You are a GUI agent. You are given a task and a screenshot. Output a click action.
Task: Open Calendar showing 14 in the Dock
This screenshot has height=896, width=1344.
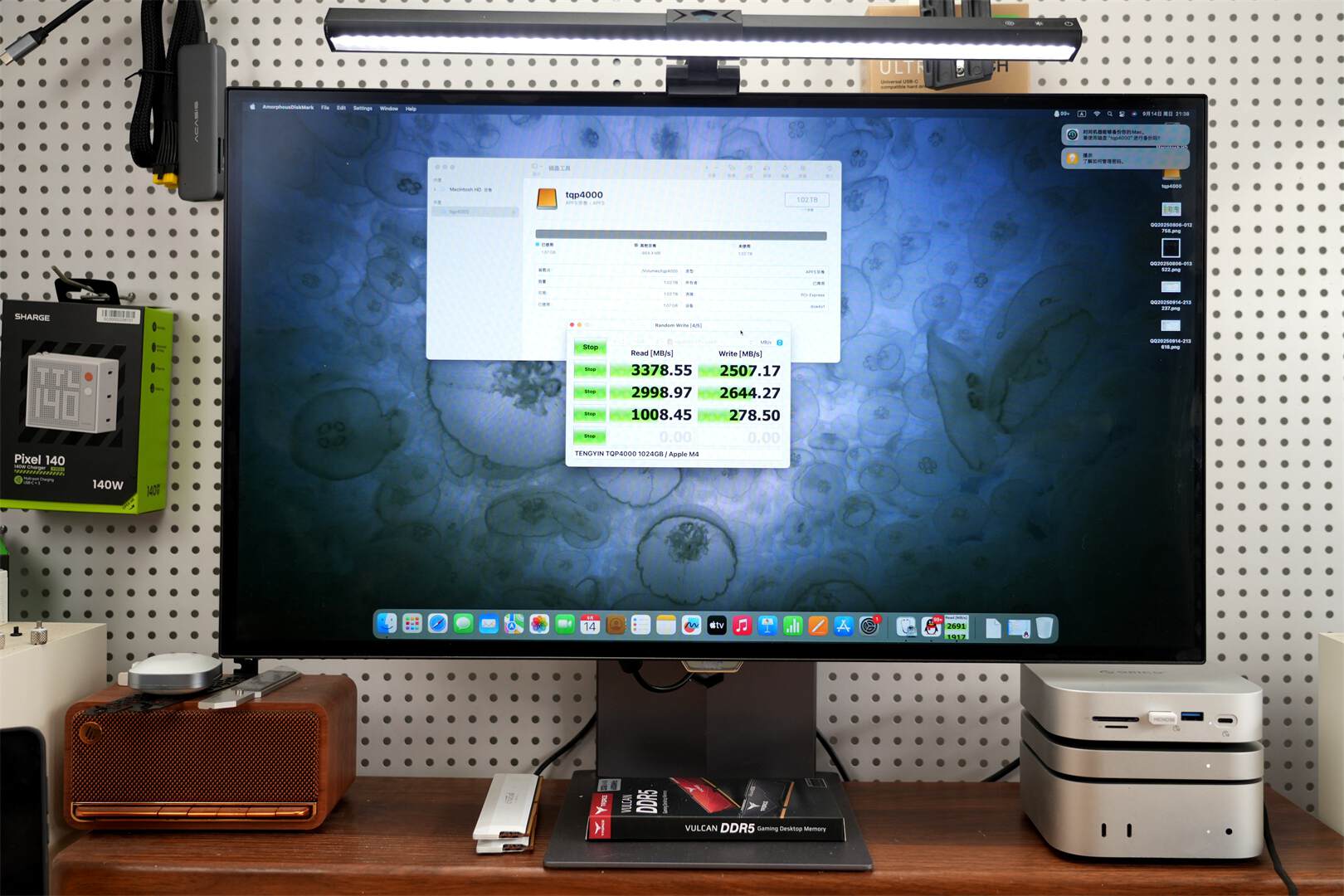[x=590, y=625]
